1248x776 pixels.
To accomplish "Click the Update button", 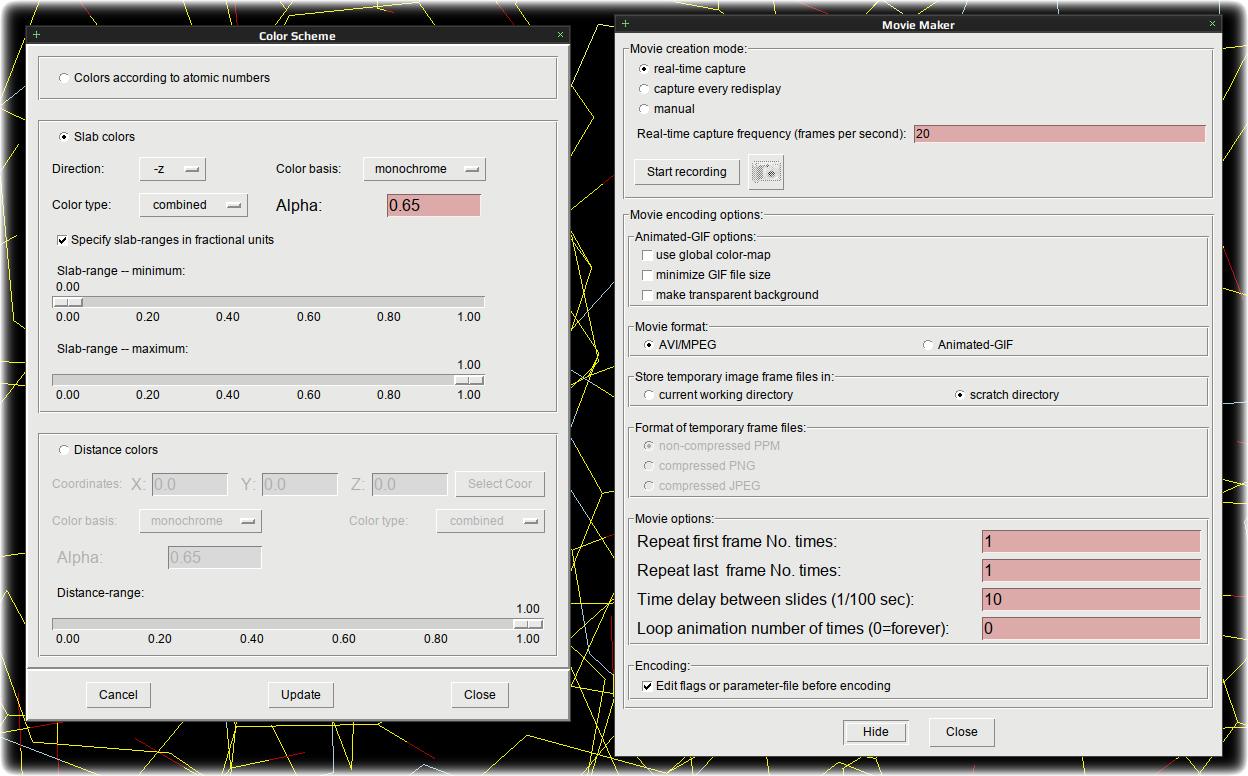I will pos(301,695).
